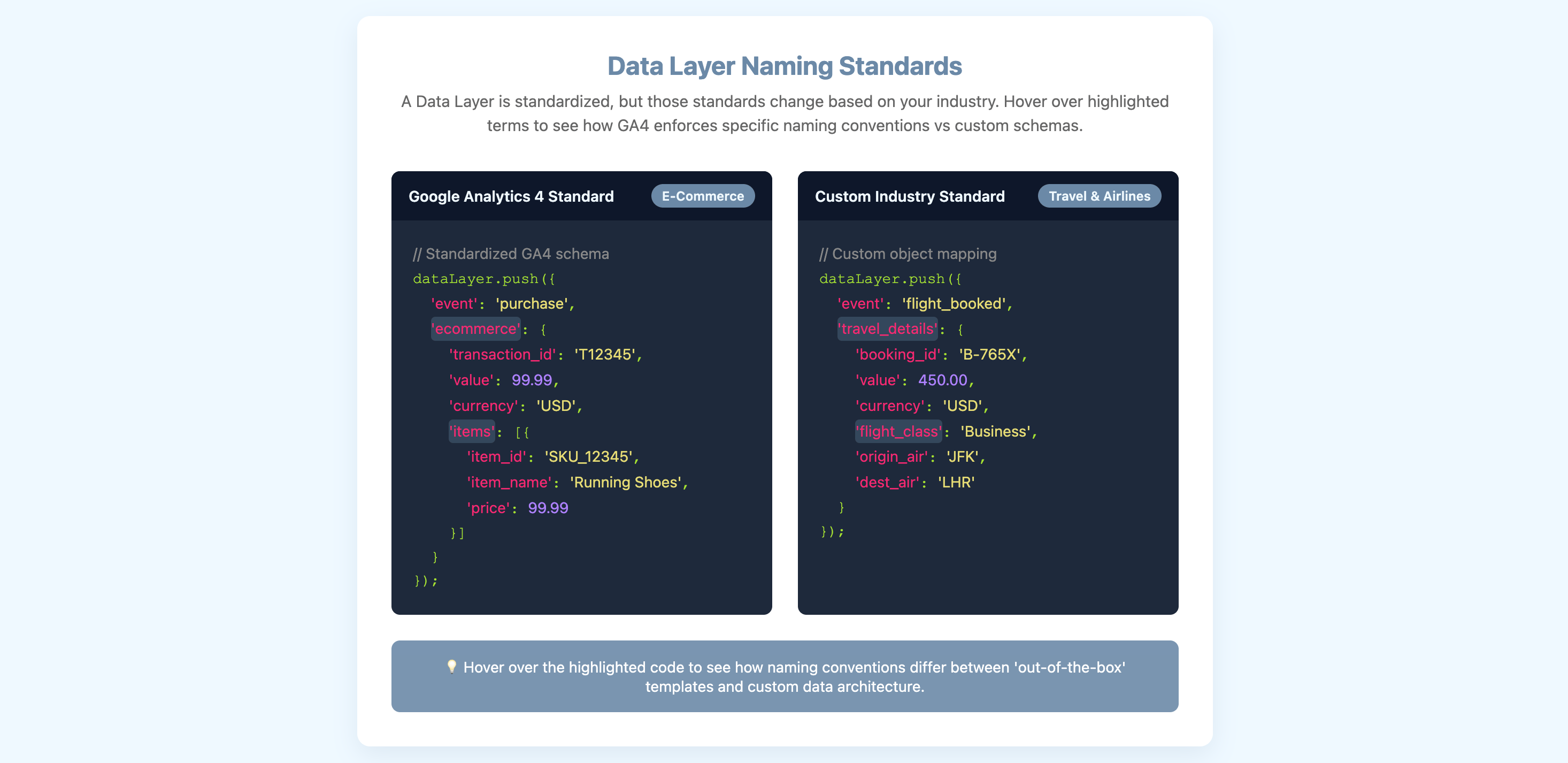Screen dimensions: 1568x763
Task: Click the 'JFK' value
Action: pyautogui.click(x=962, y=457)
